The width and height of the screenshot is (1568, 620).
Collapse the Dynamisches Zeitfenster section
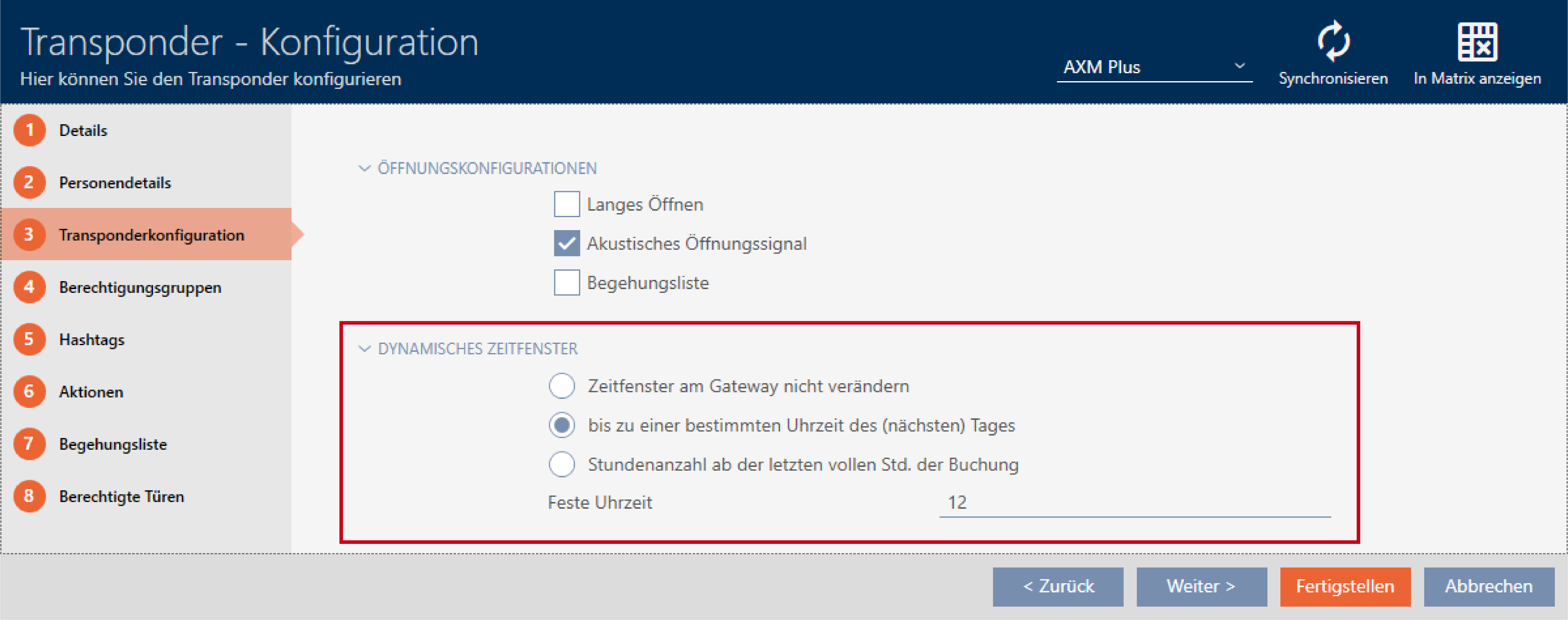(365, 349)
